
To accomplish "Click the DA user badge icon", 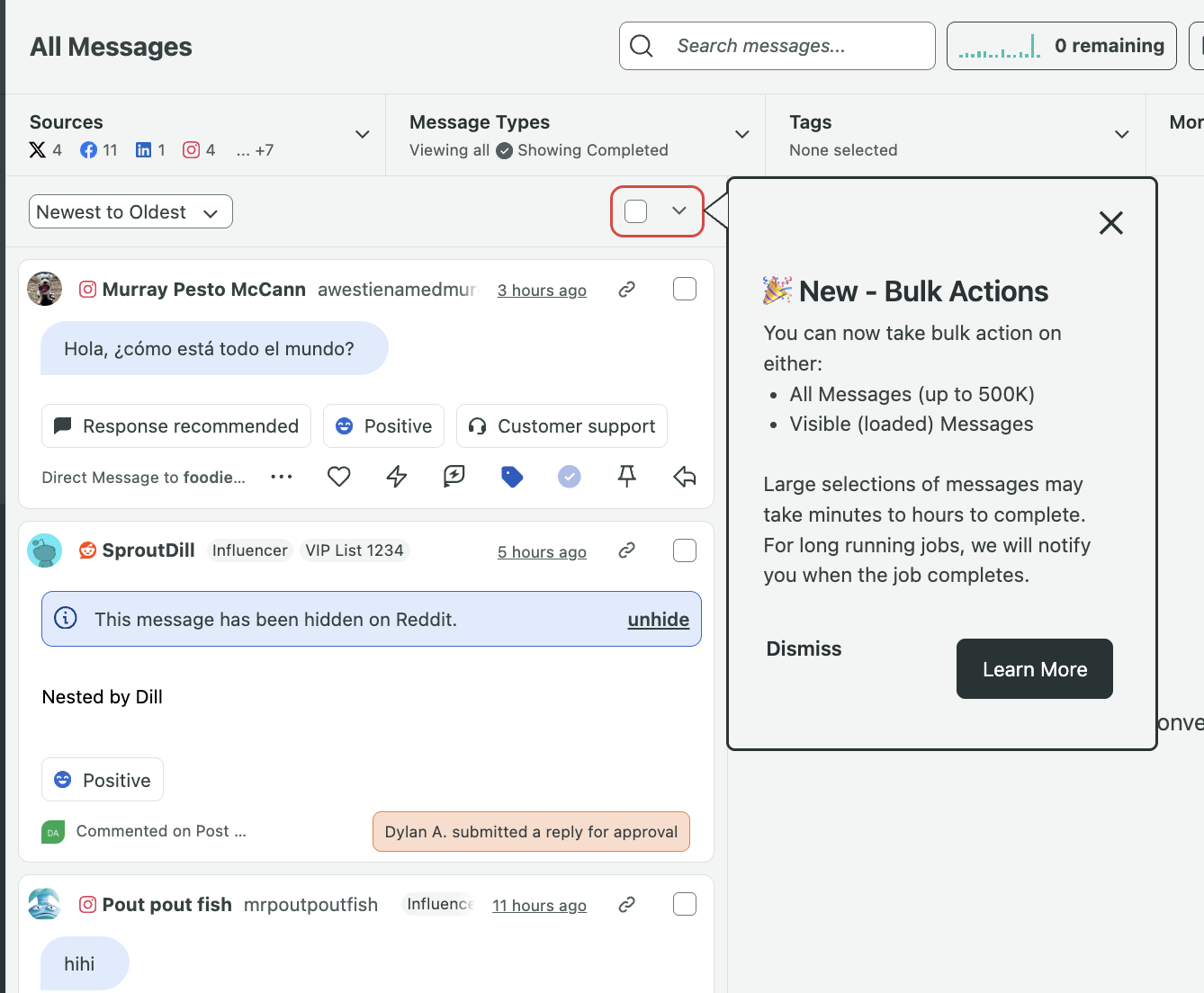I will point(53,832).
